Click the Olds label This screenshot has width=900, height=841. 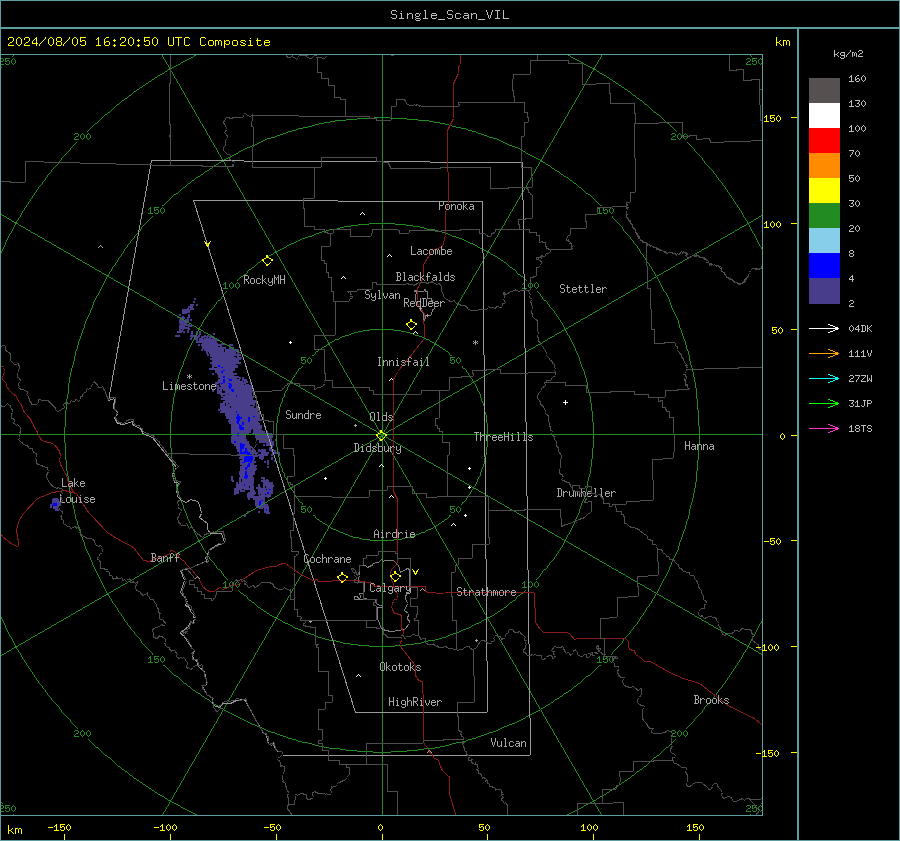point(381,417)
